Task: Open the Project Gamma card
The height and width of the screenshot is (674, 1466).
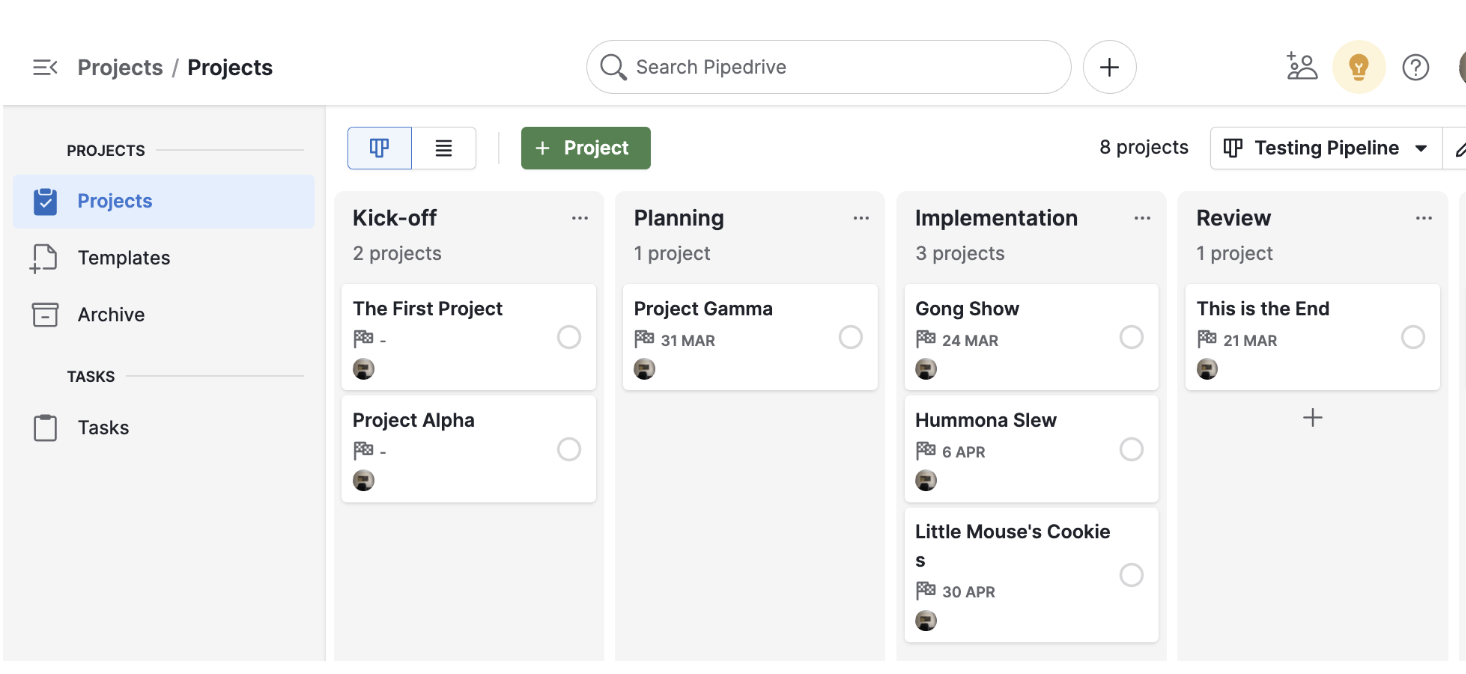Action: click(703, 309)
